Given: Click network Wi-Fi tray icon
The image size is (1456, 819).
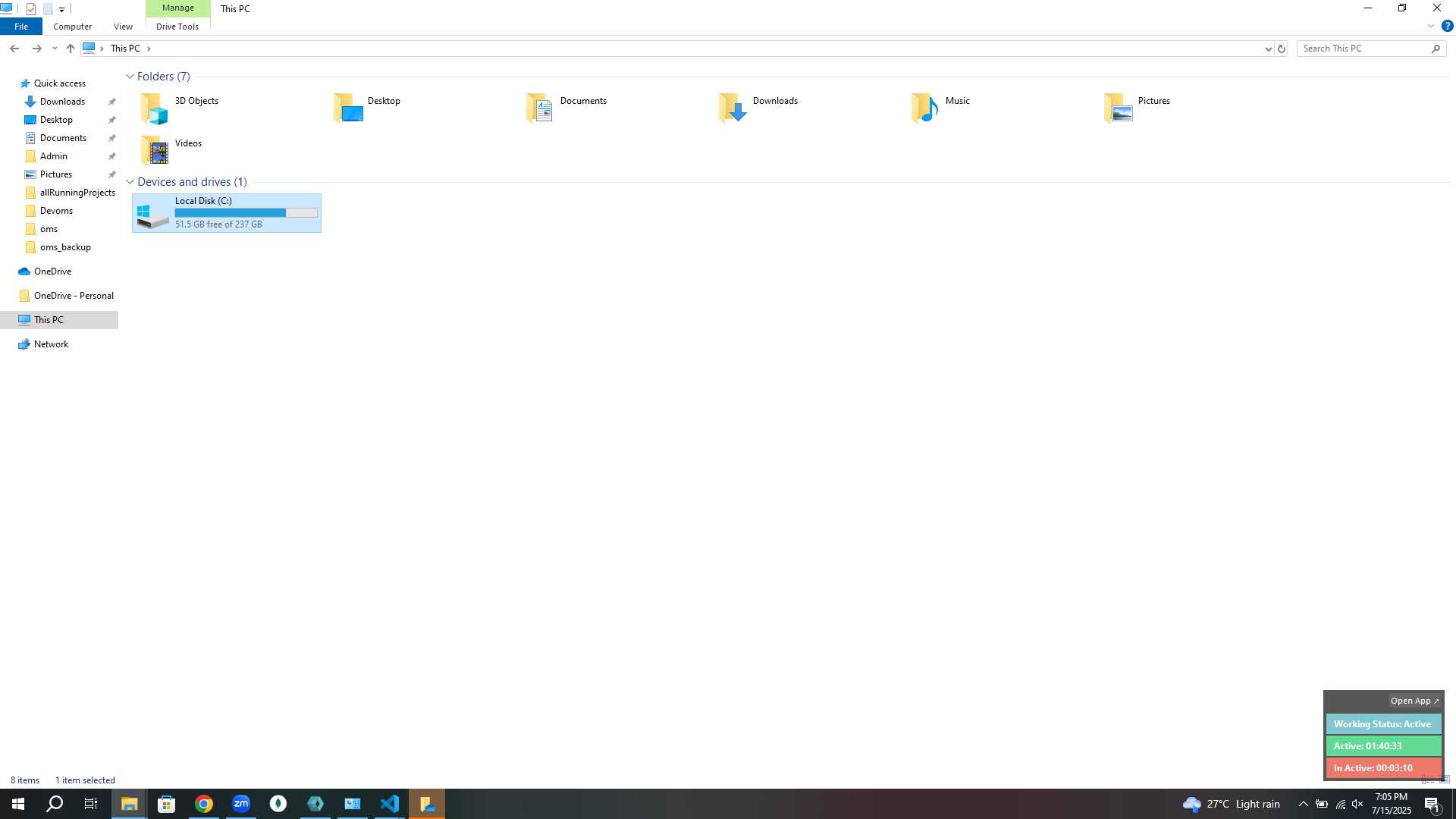Looking at the screenshot, I should click(x=1340, y=804).
